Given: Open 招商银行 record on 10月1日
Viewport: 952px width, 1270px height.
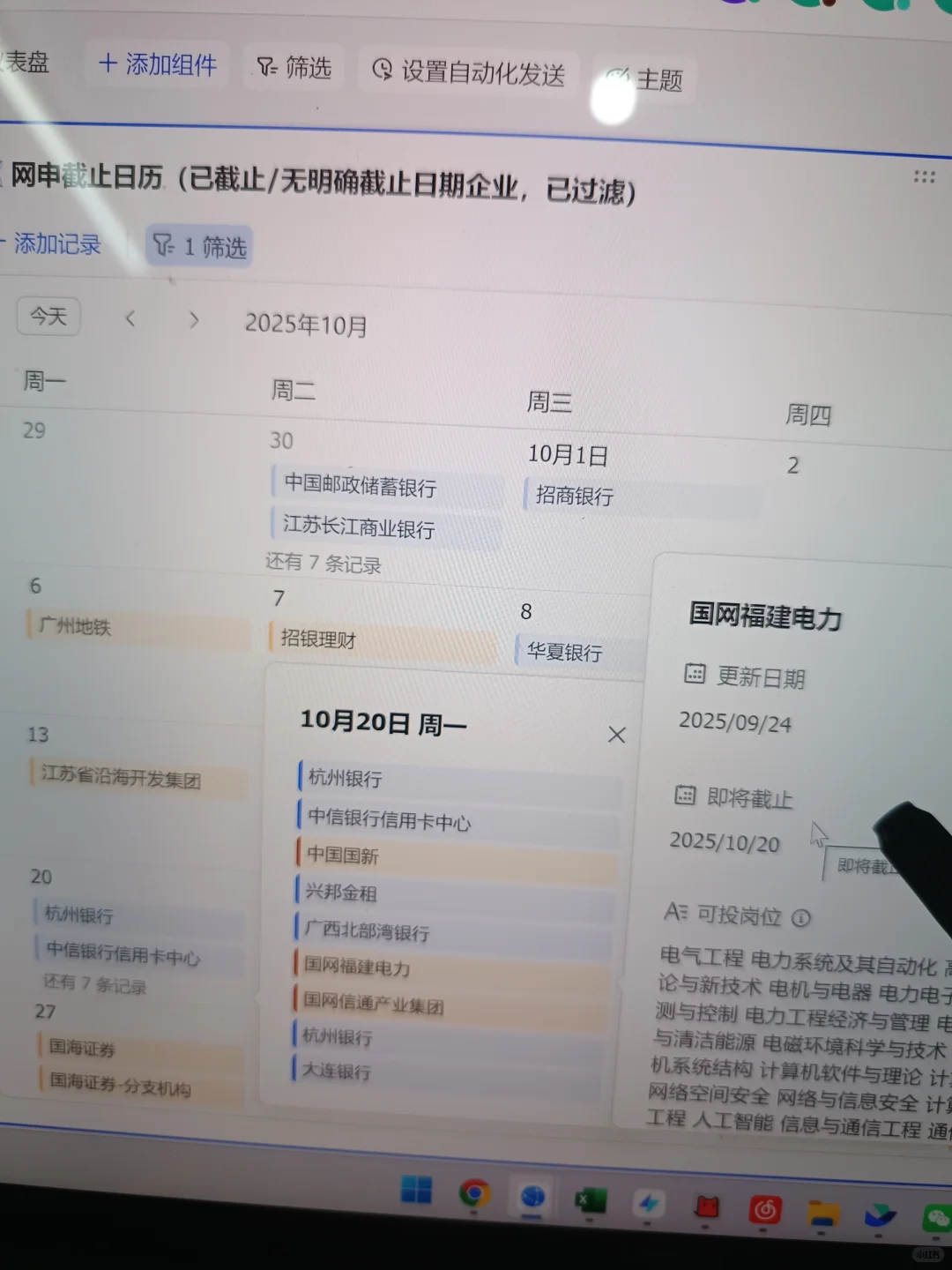Looking at the screenshot, I should (642, 496).
